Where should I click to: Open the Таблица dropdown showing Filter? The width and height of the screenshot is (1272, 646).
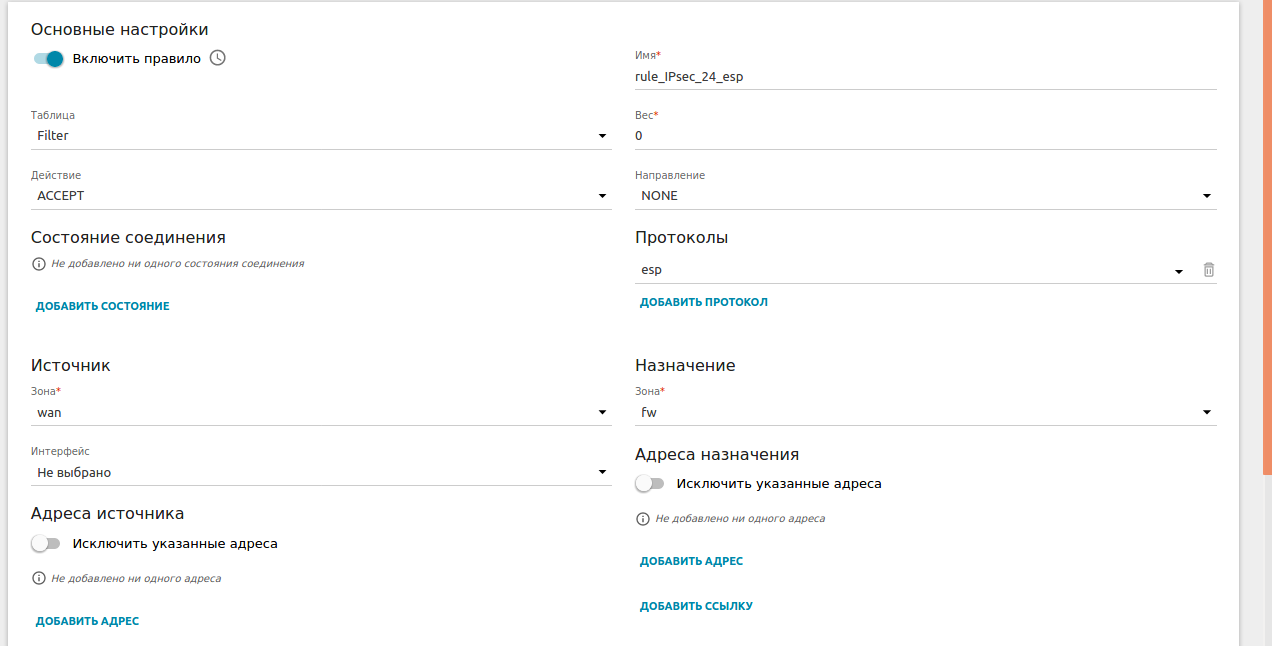(321, 136)
